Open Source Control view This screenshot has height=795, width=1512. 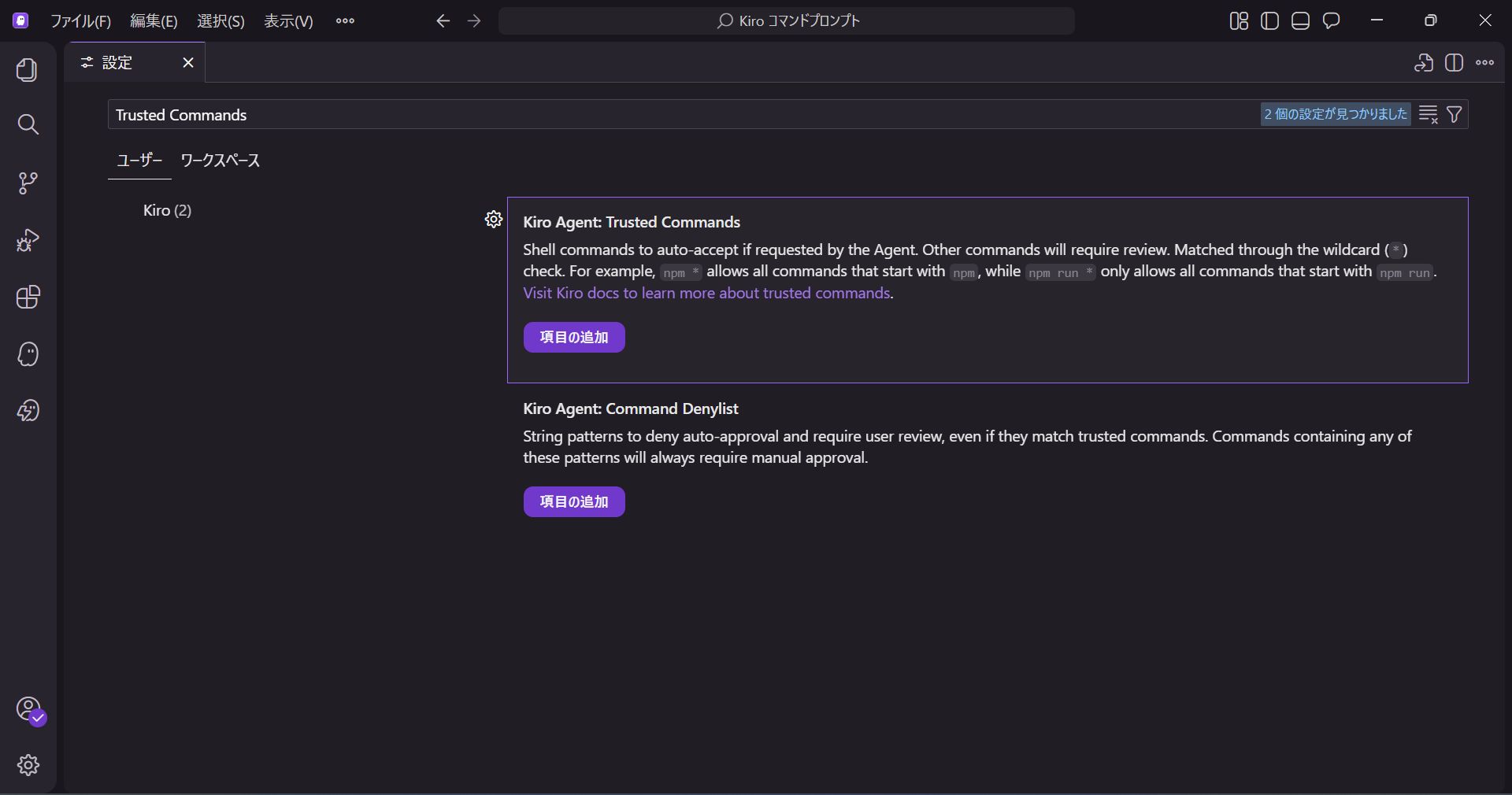pyautogui.click(x=28, y=183)
